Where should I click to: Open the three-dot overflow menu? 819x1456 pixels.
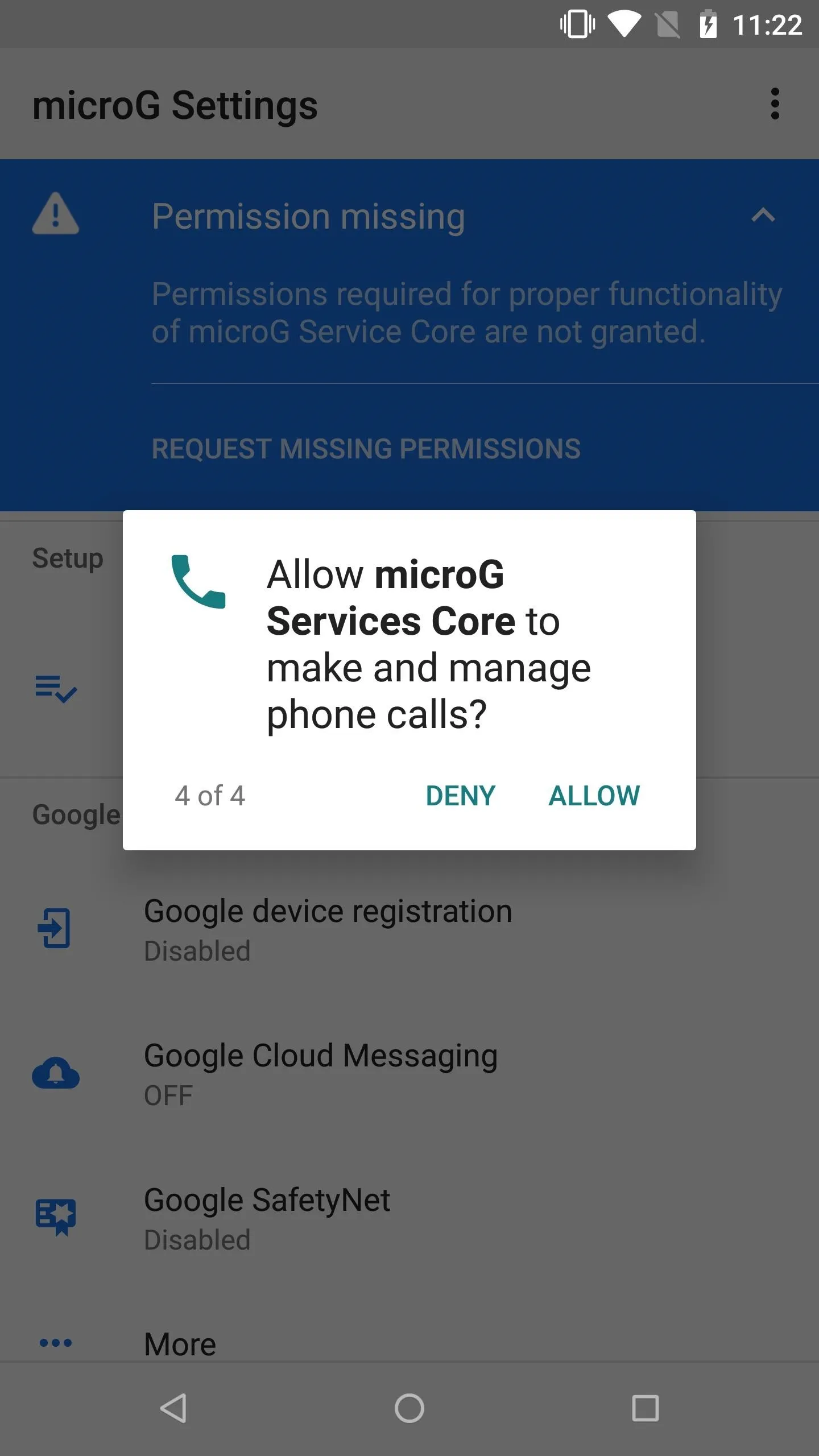point(775,104)
